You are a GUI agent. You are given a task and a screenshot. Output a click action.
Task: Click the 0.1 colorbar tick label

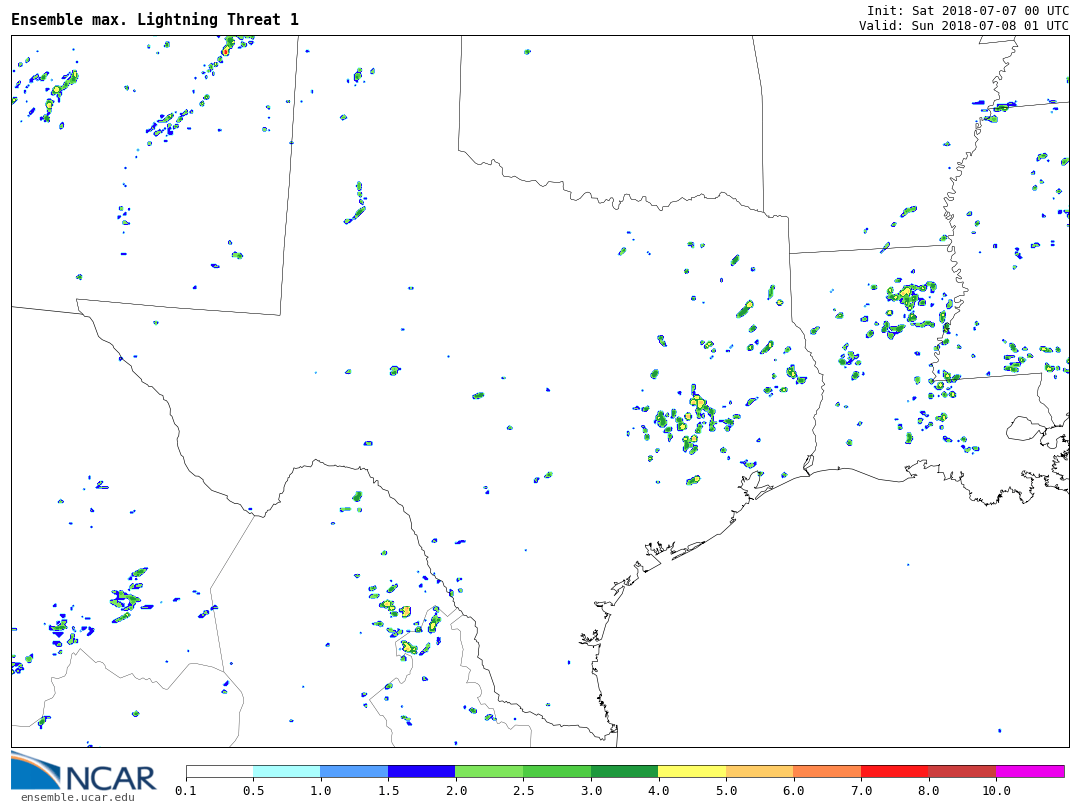186,791
